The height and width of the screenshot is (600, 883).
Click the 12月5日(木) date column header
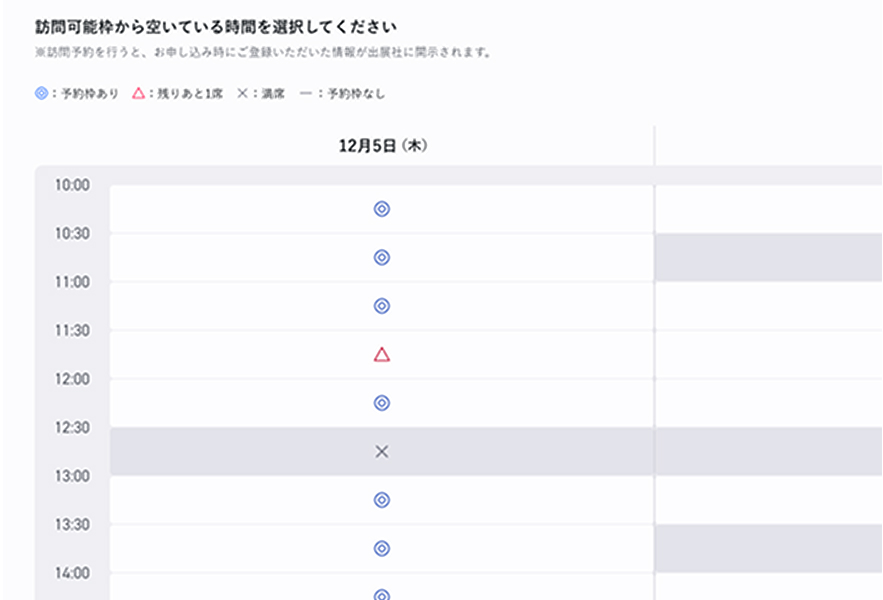click(x=382, y=146)
